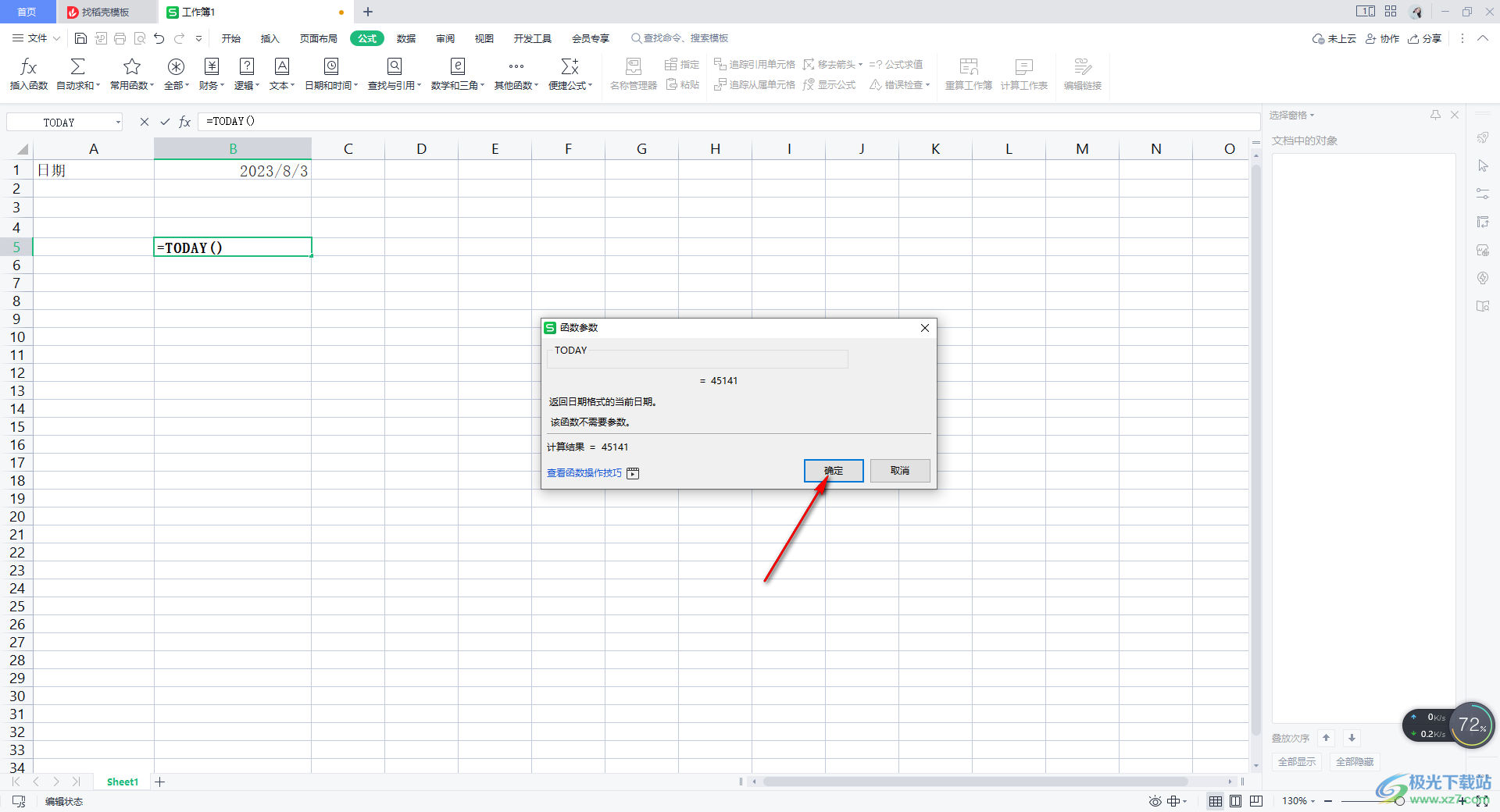Click the fx icon beside the formula bar
This screenshot has width=1500, height=812.
click(185, 122)
